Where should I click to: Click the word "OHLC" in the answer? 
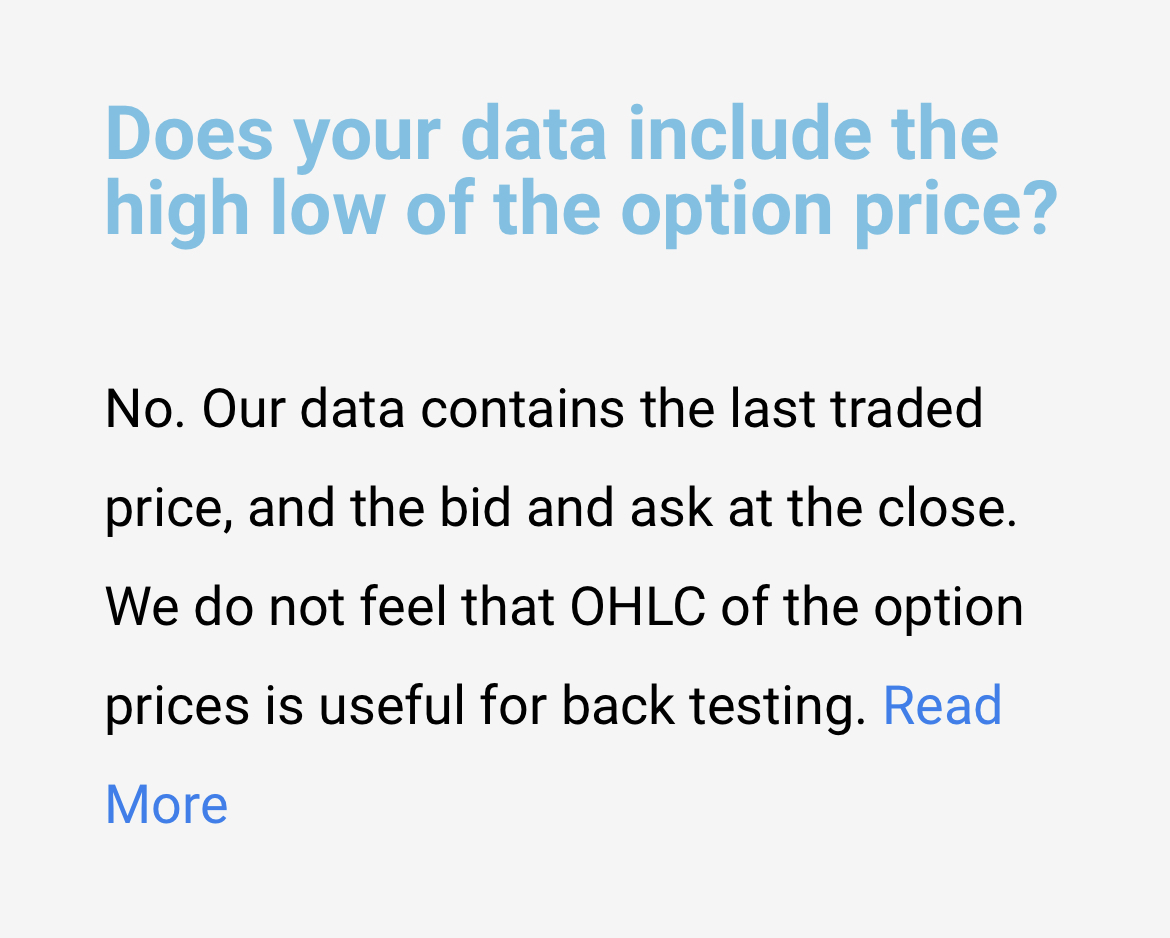tap(637, 606)
